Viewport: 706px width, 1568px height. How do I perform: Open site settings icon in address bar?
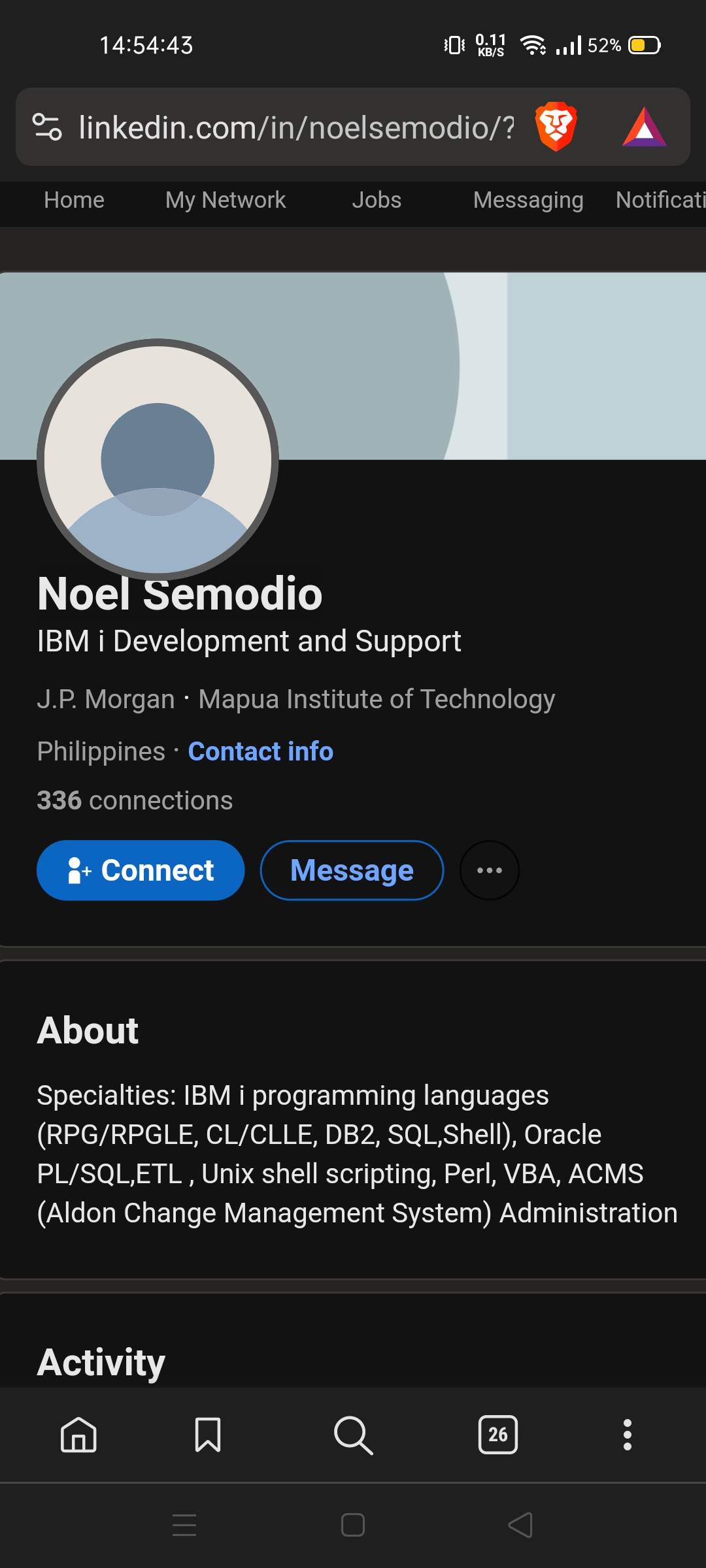pos(47,127)
